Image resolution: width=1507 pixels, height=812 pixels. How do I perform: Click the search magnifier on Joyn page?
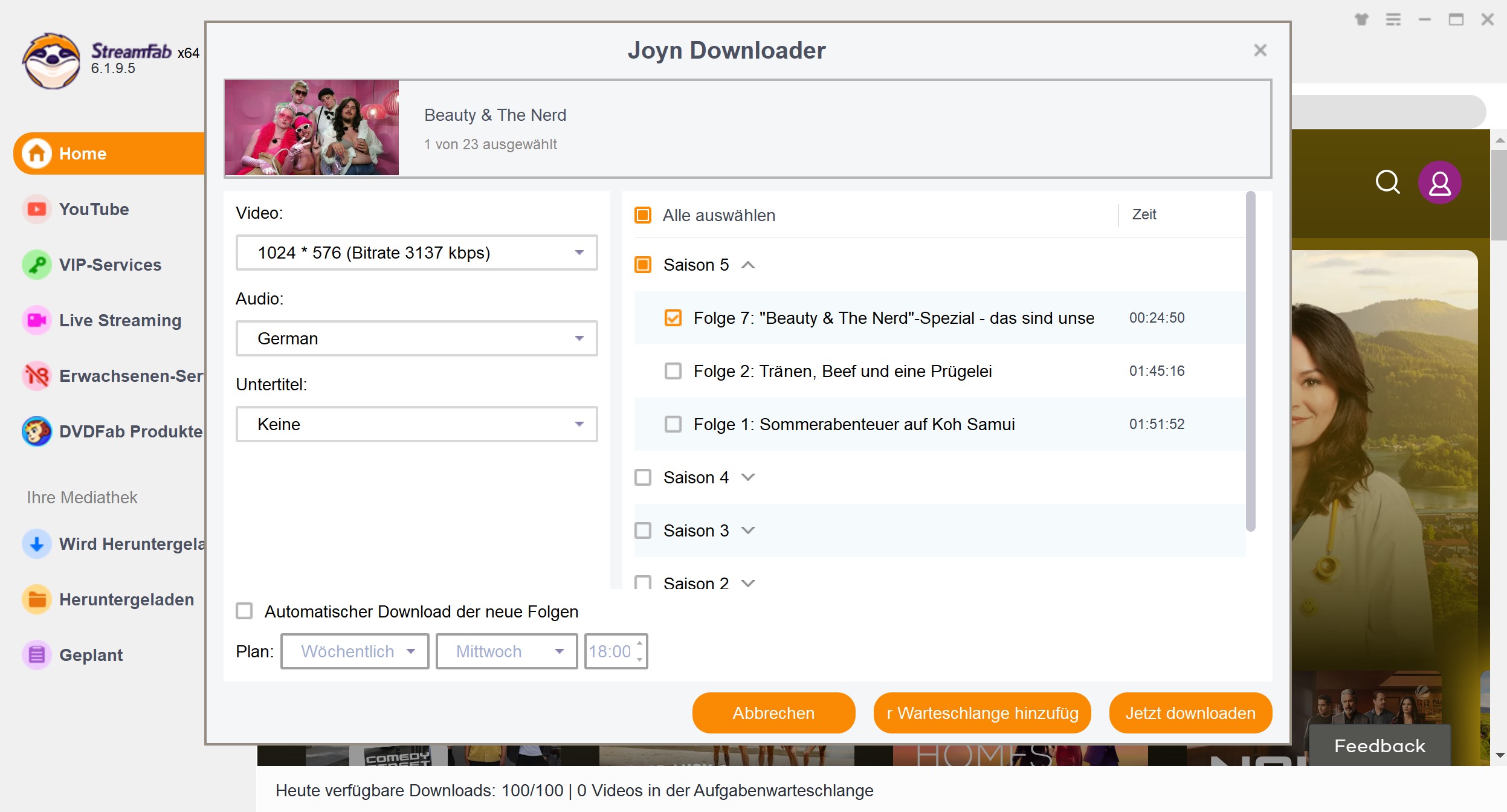[1387, 182]
